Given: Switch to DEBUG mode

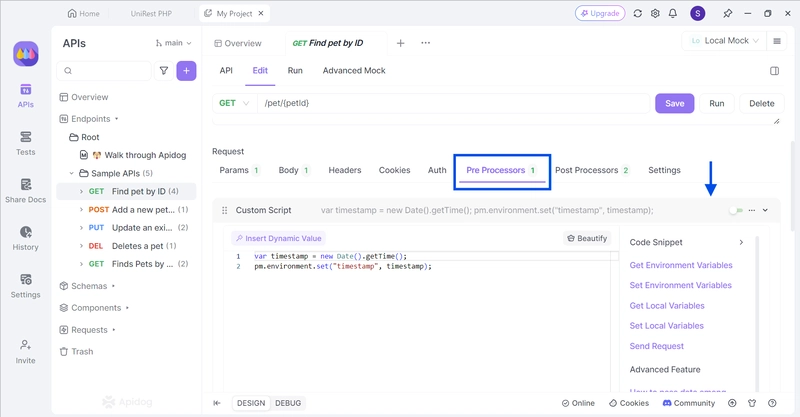Looking at the screenshot, I should (288, 403).
